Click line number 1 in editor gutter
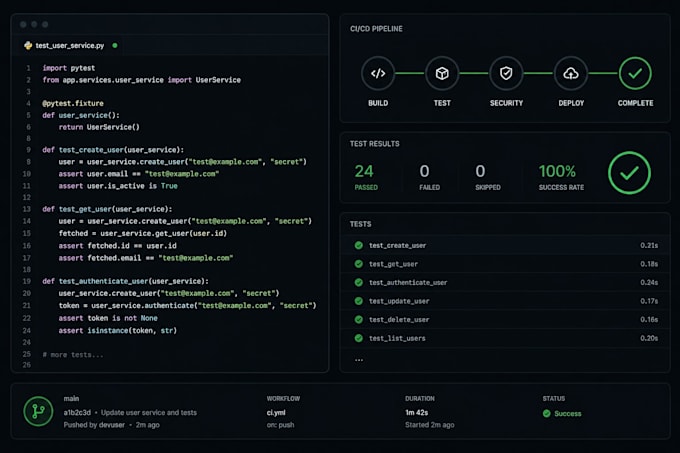This screenshot has width=680, height=453. coord(28,68)
